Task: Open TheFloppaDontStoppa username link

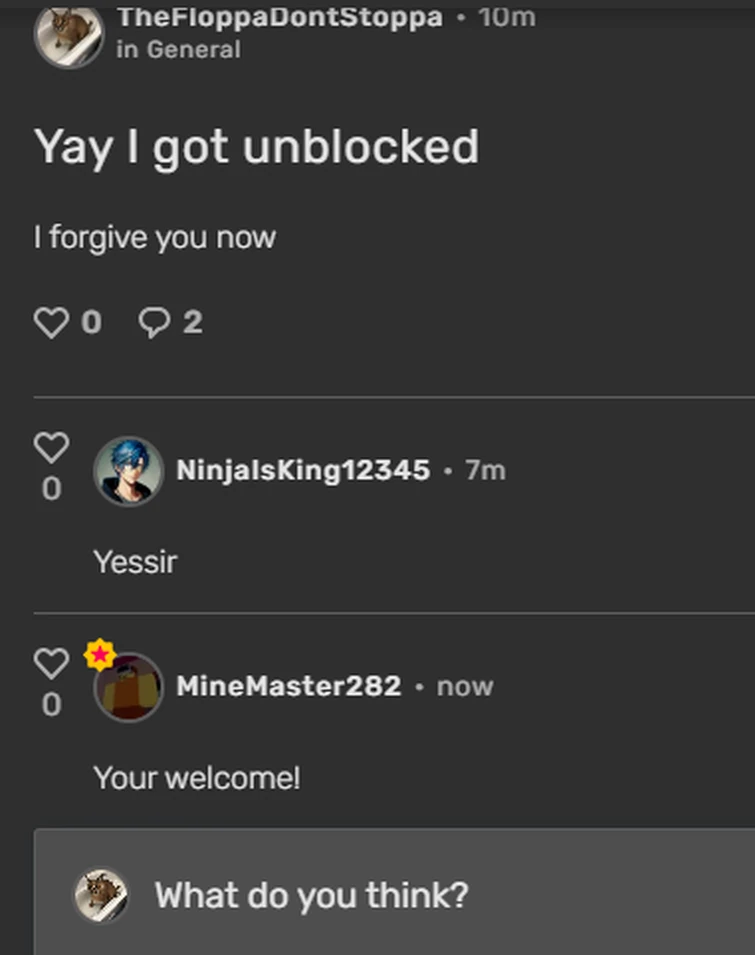Action: [x=279, y=17]
